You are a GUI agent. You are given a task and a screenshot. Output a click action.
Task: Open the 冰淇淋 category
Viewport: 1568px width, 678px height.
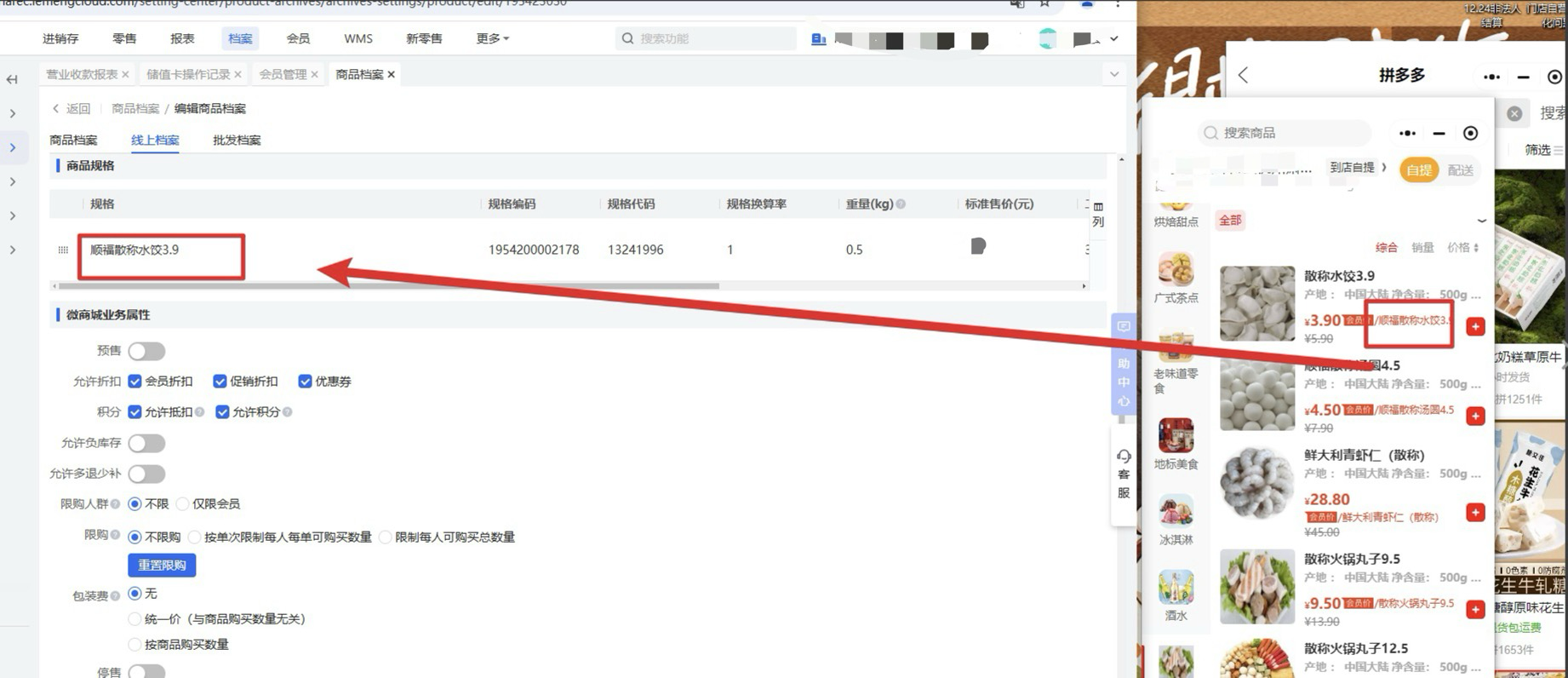[1176, 520]
